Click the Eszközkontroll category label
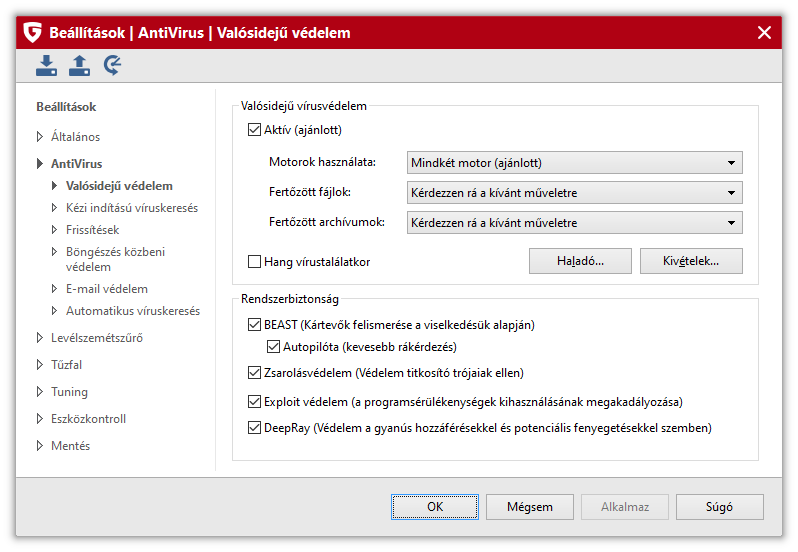The width and height of the screenshot is (798, 552). [89, 418]
